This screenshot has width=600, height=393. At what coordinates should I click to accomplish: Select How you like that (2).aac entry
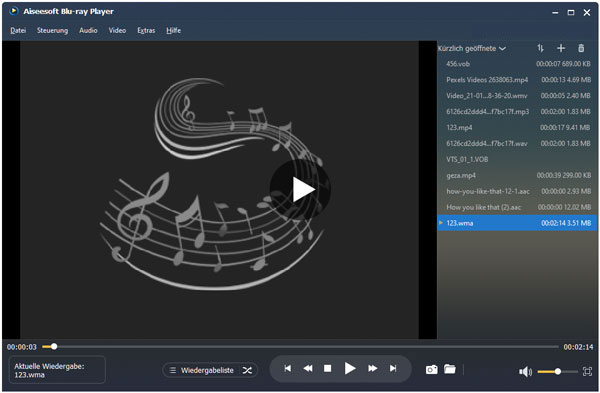click(x=517, y=207)
